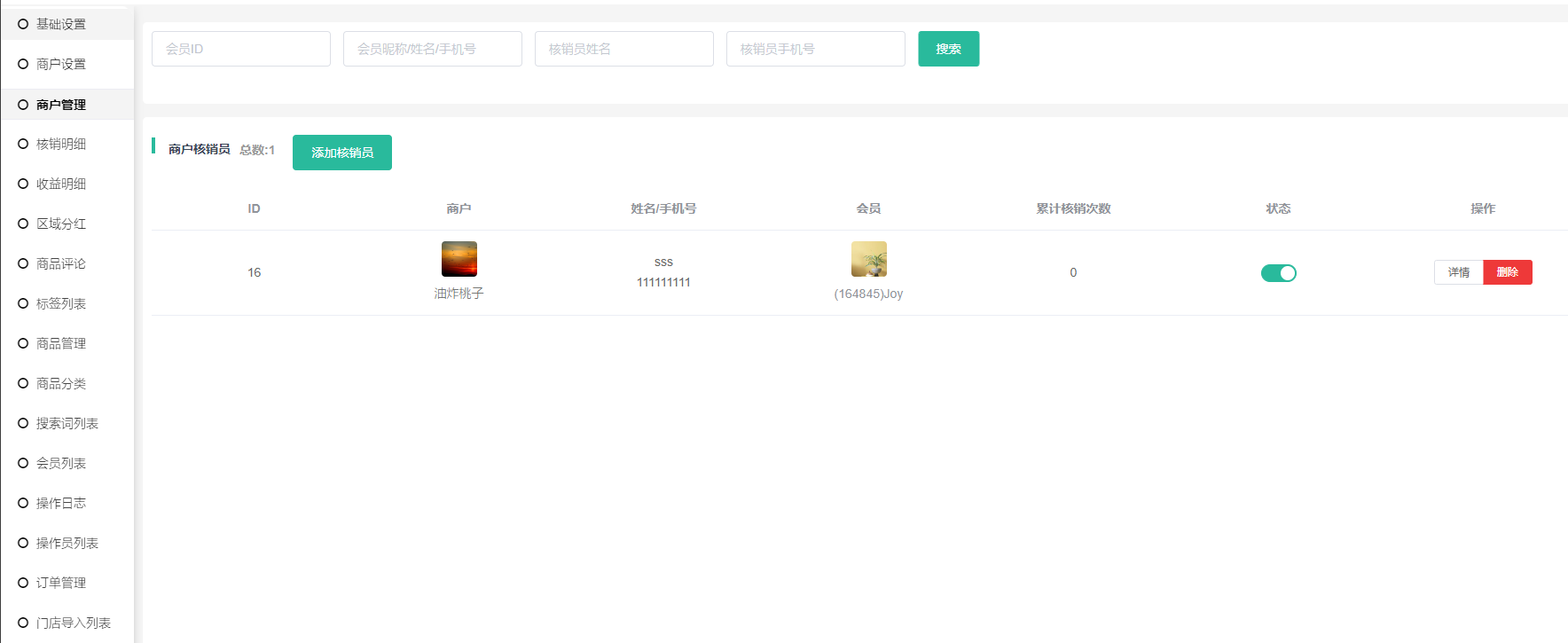Select 商户设置 menu item
Viewport: 1568px width, 643px height.
point(60,64)
